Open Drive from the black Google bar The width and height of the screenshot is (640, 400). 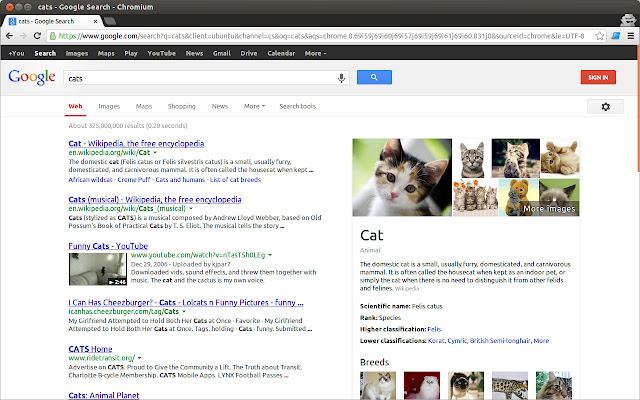tap(249, 53)
